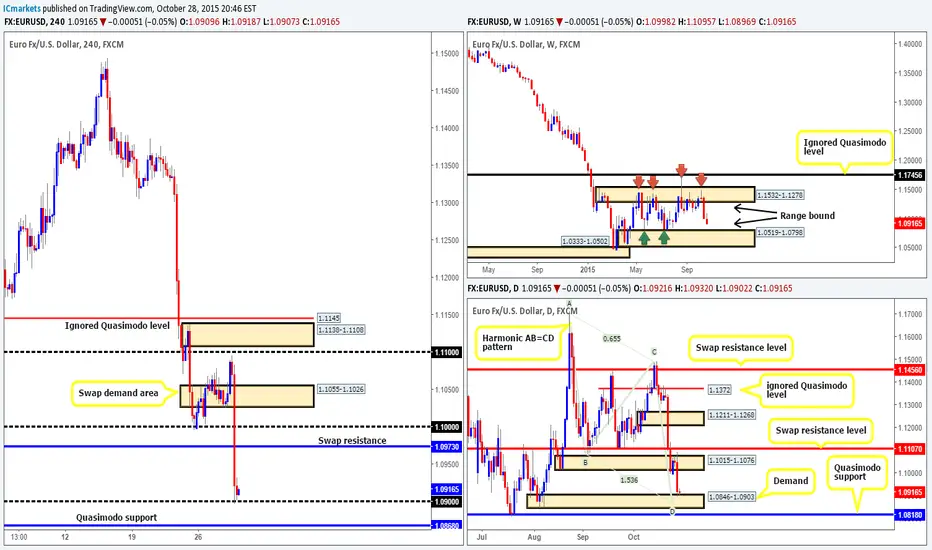The height and width of the screenshot is (550, 932).
Task: Click the 1.1015-1.1076 zone label
Action: (731, 460)
